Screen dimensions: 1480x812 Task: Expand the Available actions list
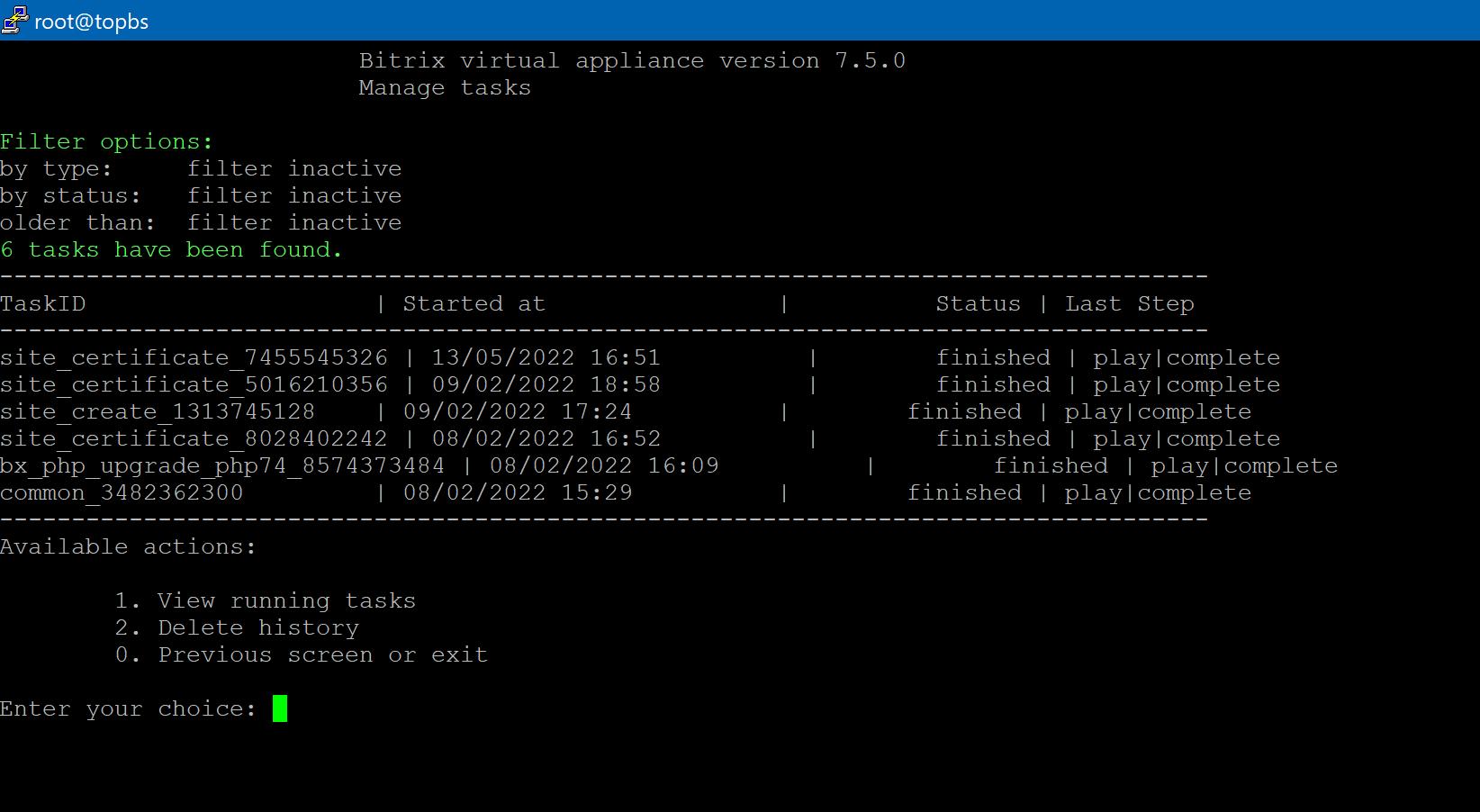[x=129, y=546]
